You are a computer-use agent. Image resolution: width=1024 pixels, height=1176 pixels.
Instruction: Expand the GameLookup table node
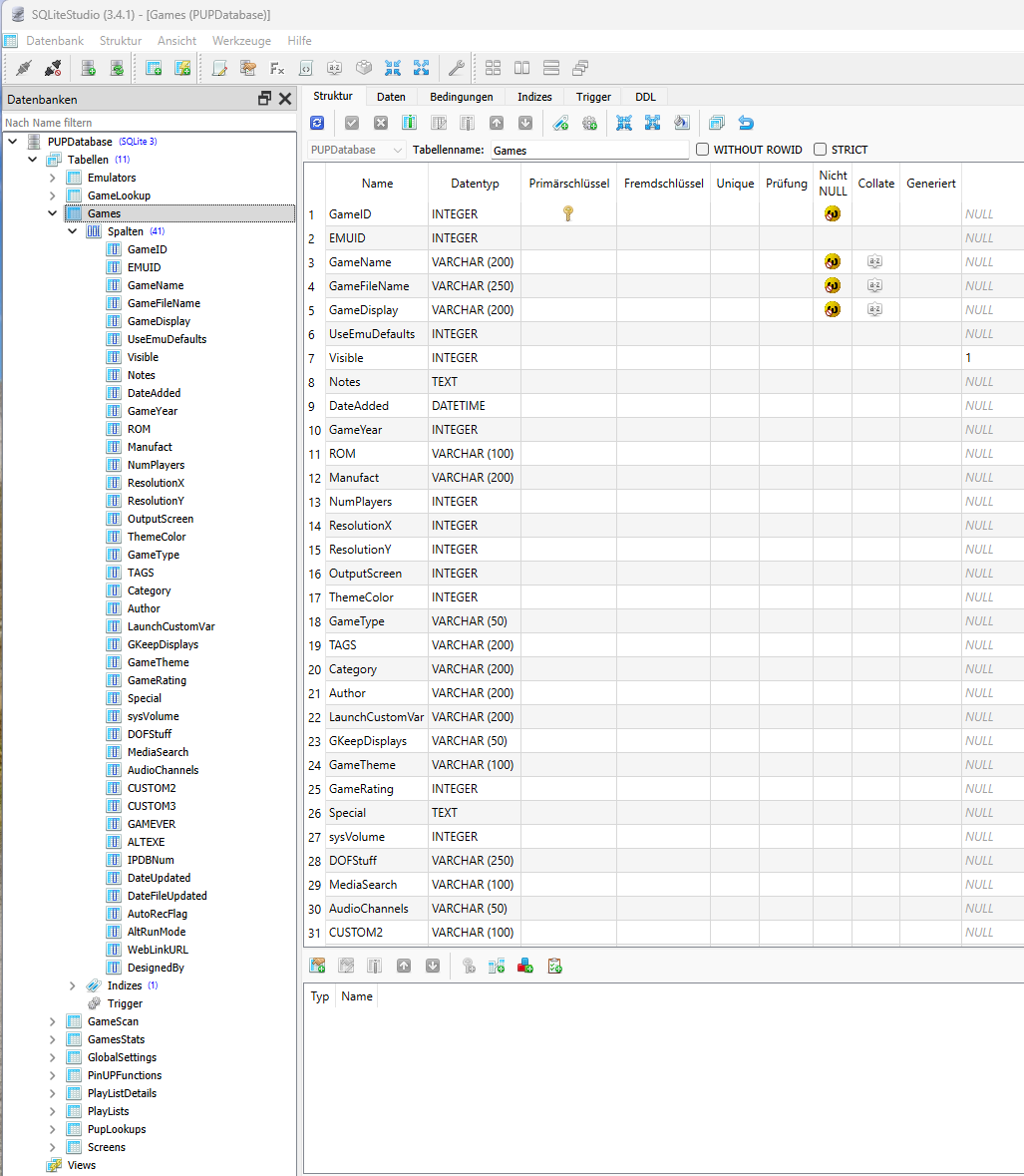53,196
